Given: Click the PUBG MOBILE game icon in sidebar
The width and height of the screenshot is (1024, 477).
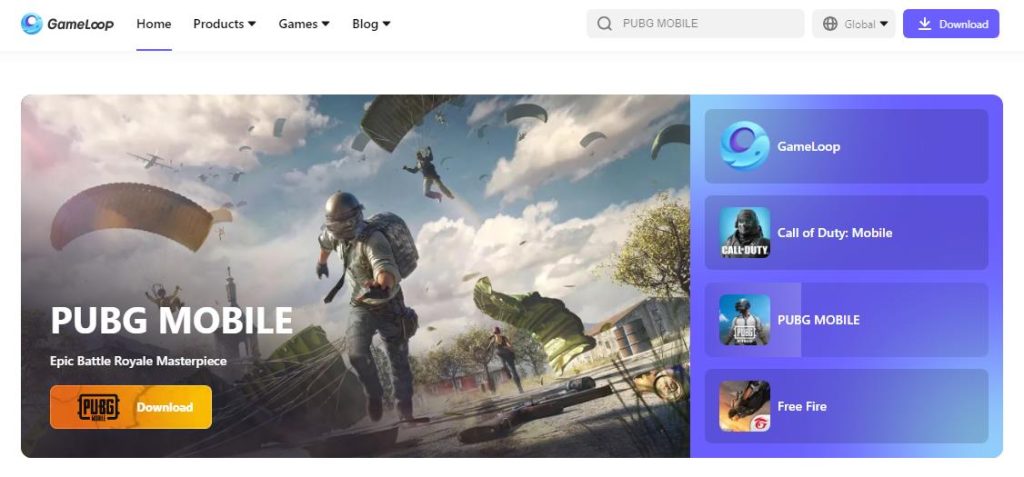Looking at the screenshot, I should coord(745,320).
